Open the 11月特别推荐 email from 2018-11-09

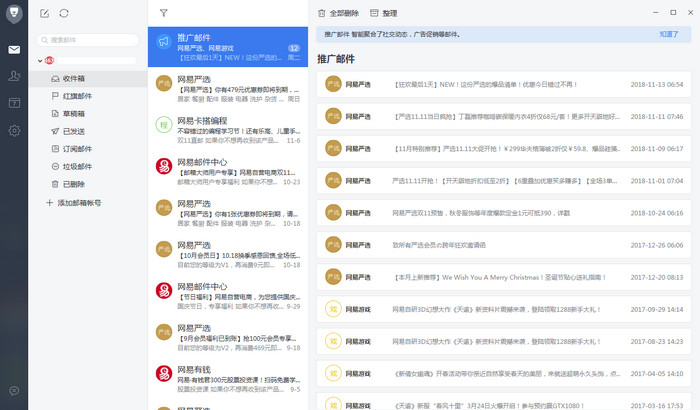pyautogui.click(x=504, y=149)
